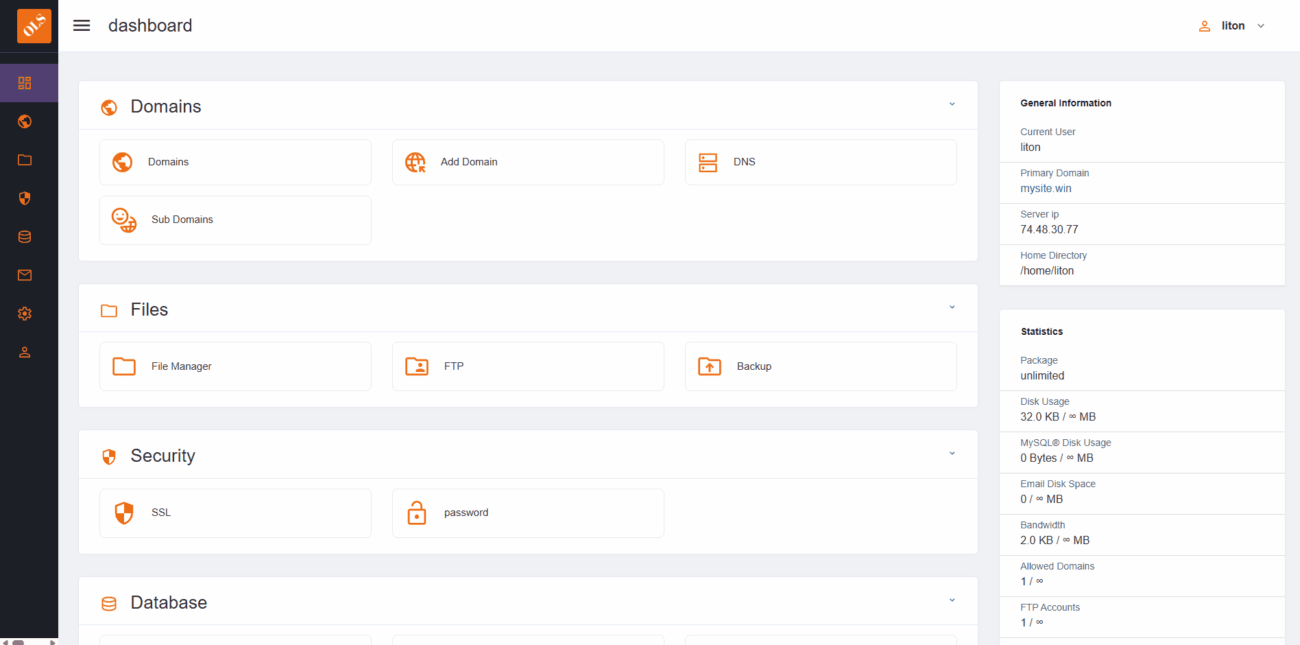Open the Email envelope icon in sidebar
Viewport: 1300px width, 645px height.
[x=24, y=275]
